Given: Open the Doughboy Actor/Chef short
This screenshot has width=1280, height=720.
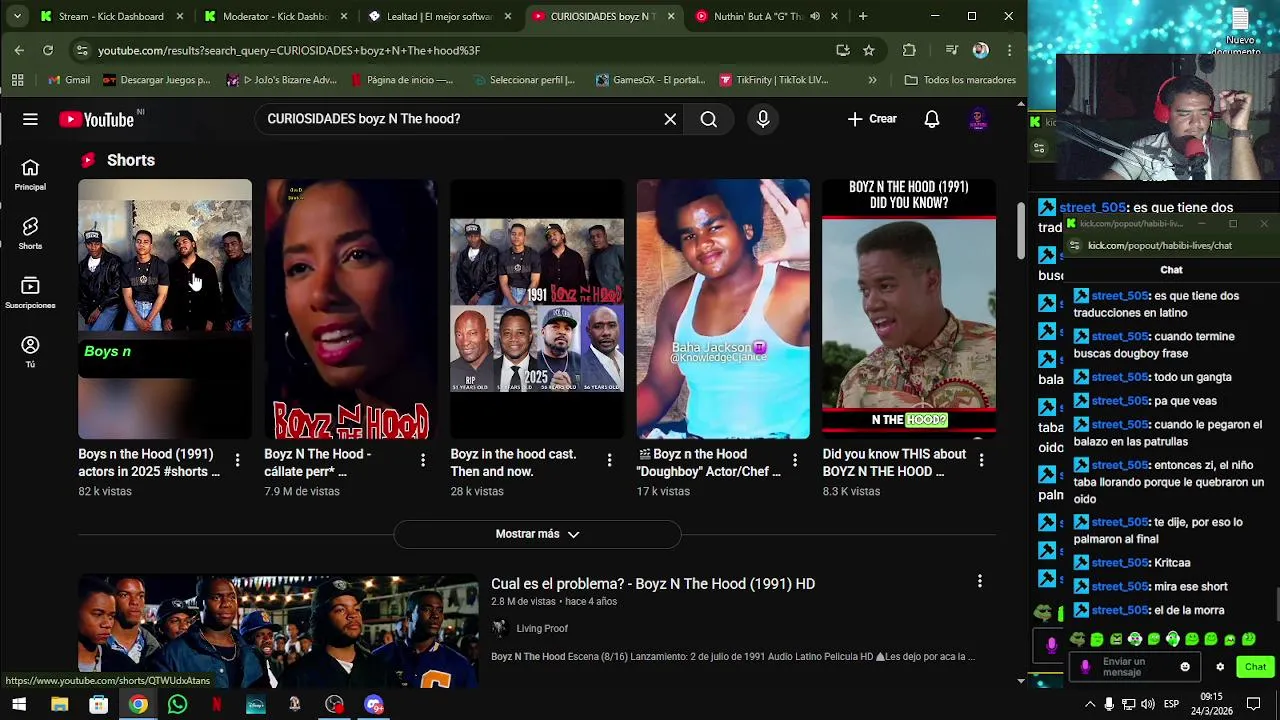Looking at the screenshot, I should click(x=723, y=309).
